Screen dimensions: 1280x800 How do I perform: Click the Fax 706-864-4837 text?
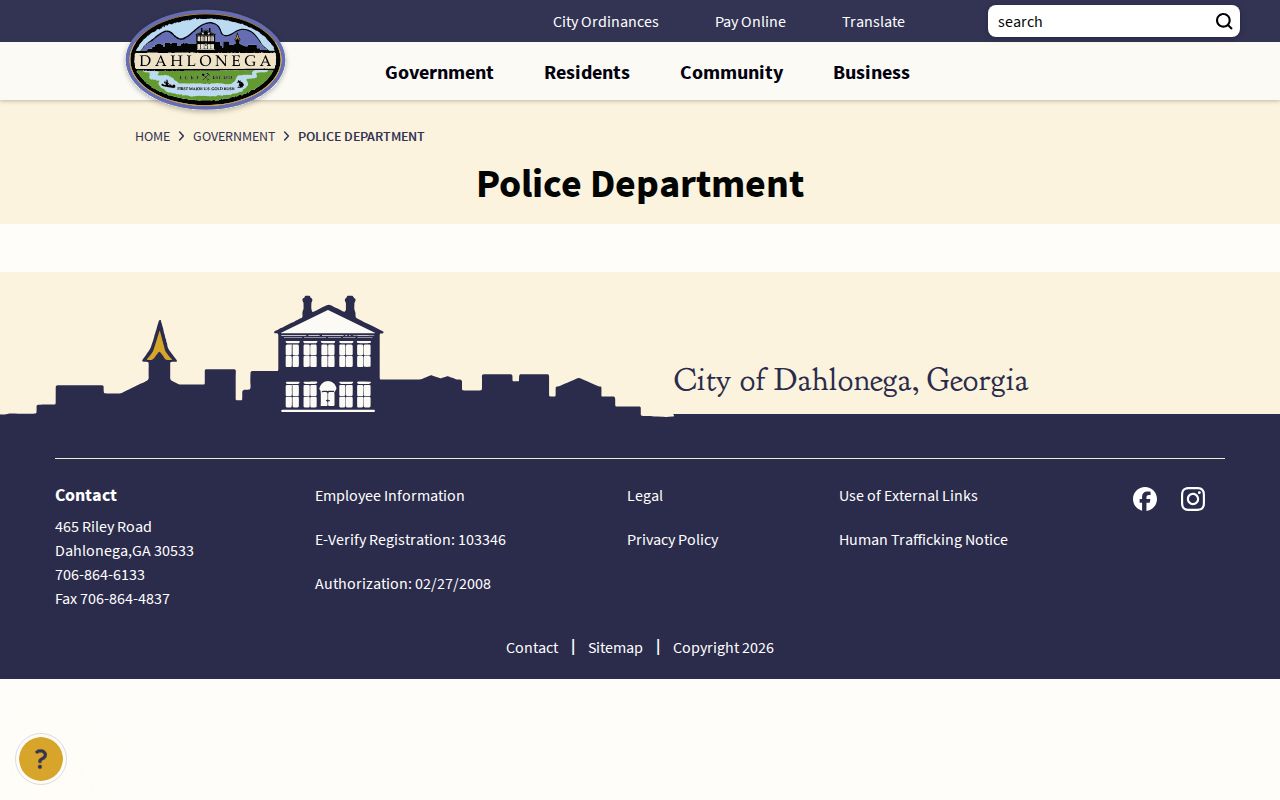112,598
